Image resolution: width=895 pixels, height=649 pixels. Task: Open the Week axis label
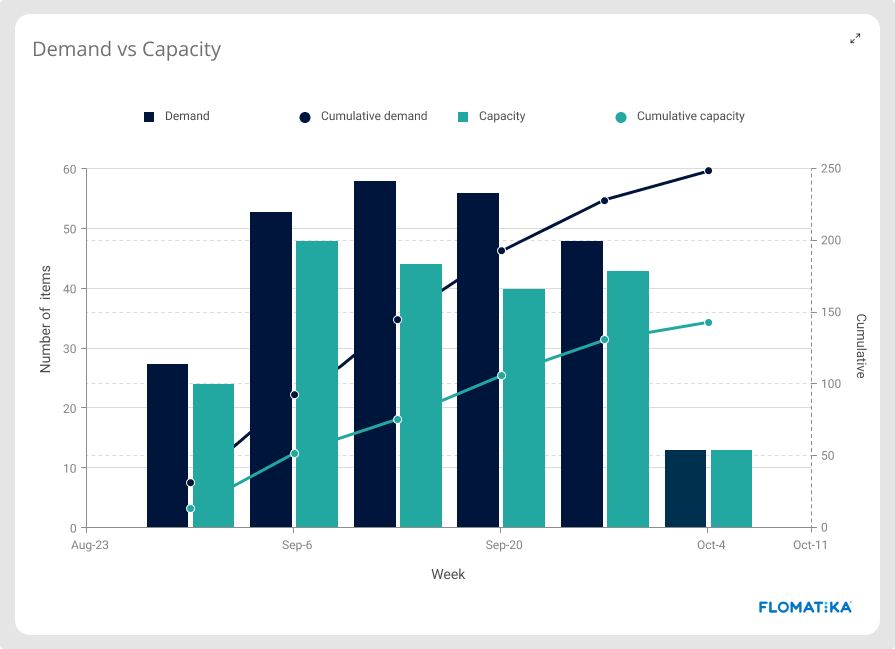click(x=448, y=574)
